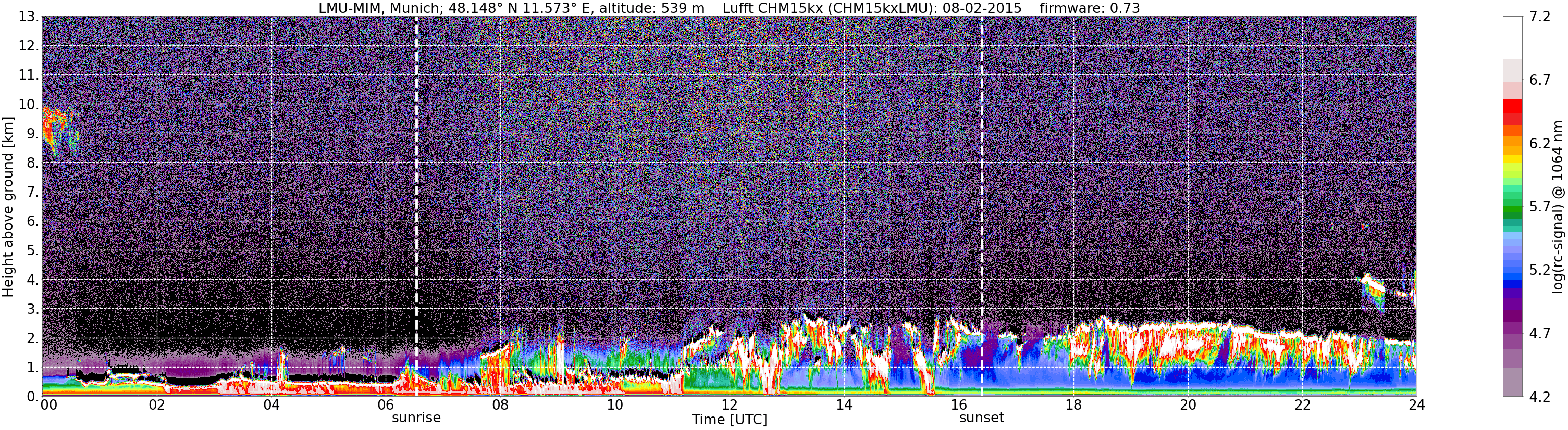Viewport: 1568px width, 430px height.
Task: Click the '6.7' colorbar tick value
Action: click(1539, 80)
